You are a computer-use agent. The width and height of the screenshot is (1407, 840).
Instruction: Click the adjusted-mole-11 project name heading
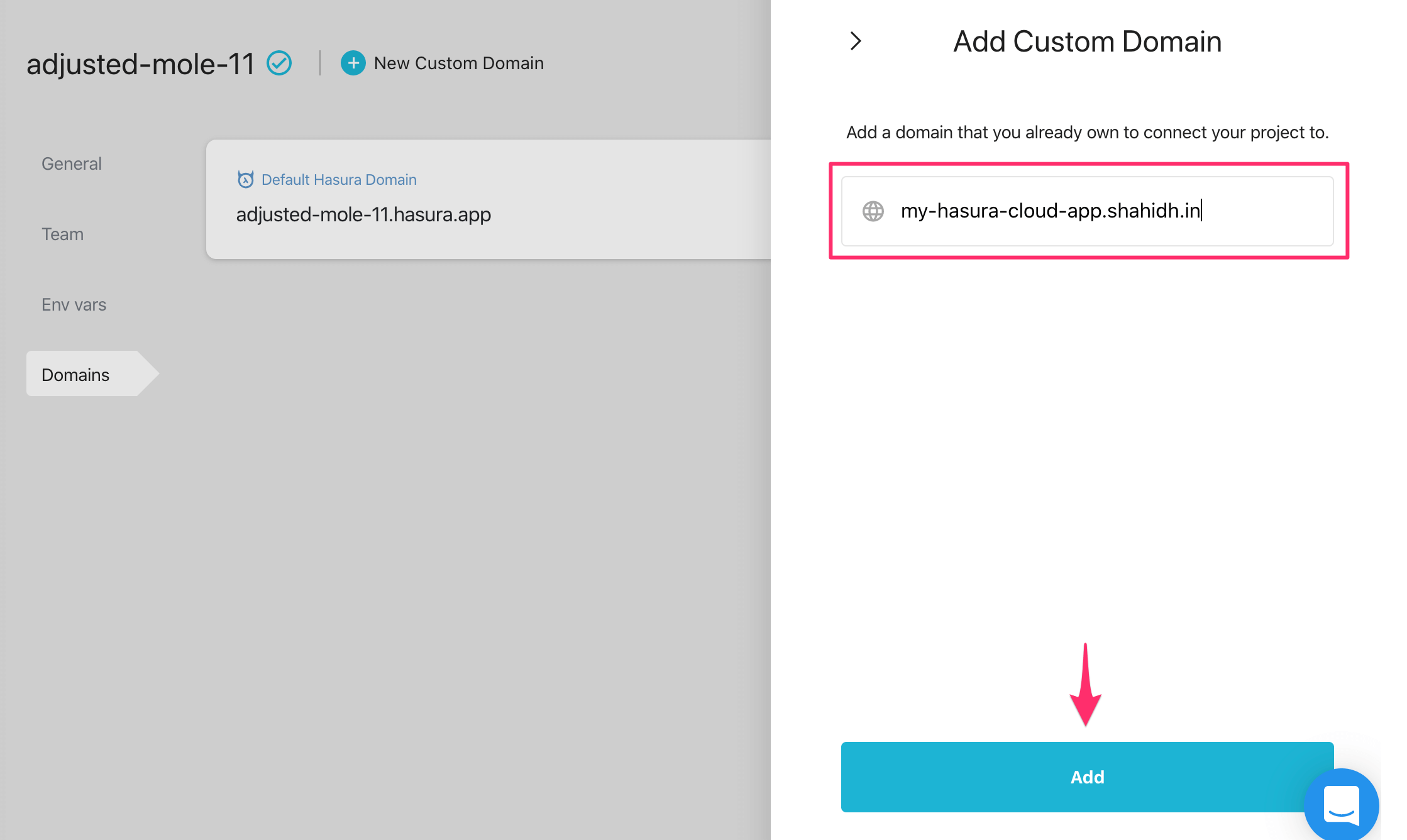coord(140,64)
